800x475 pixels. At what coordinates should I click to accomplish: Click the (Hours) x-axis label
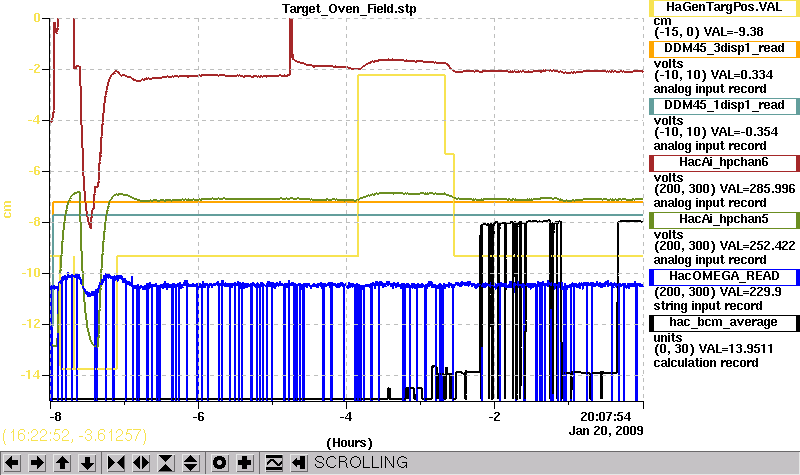(349, 442)
